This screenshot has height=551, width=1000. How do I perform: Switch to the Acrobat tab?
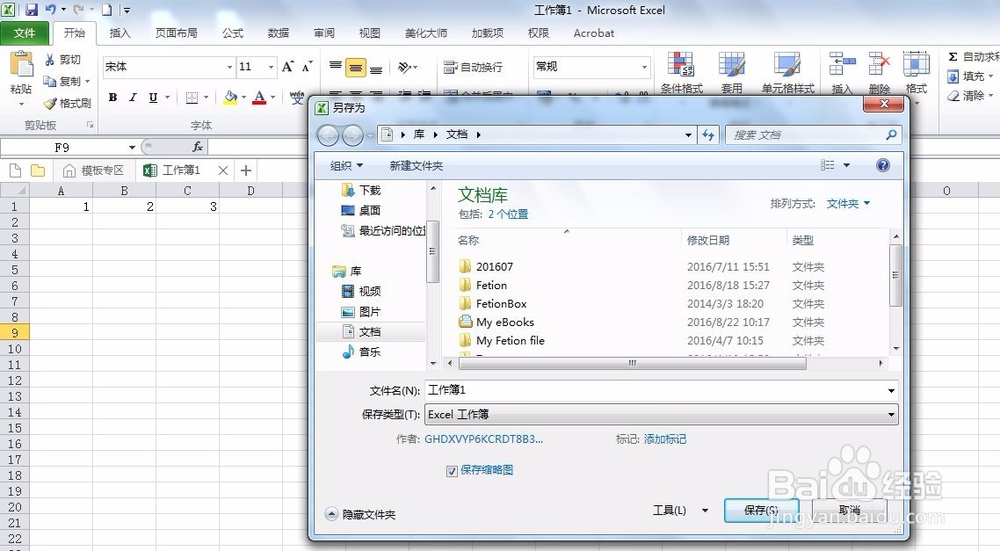pos(594,33)
